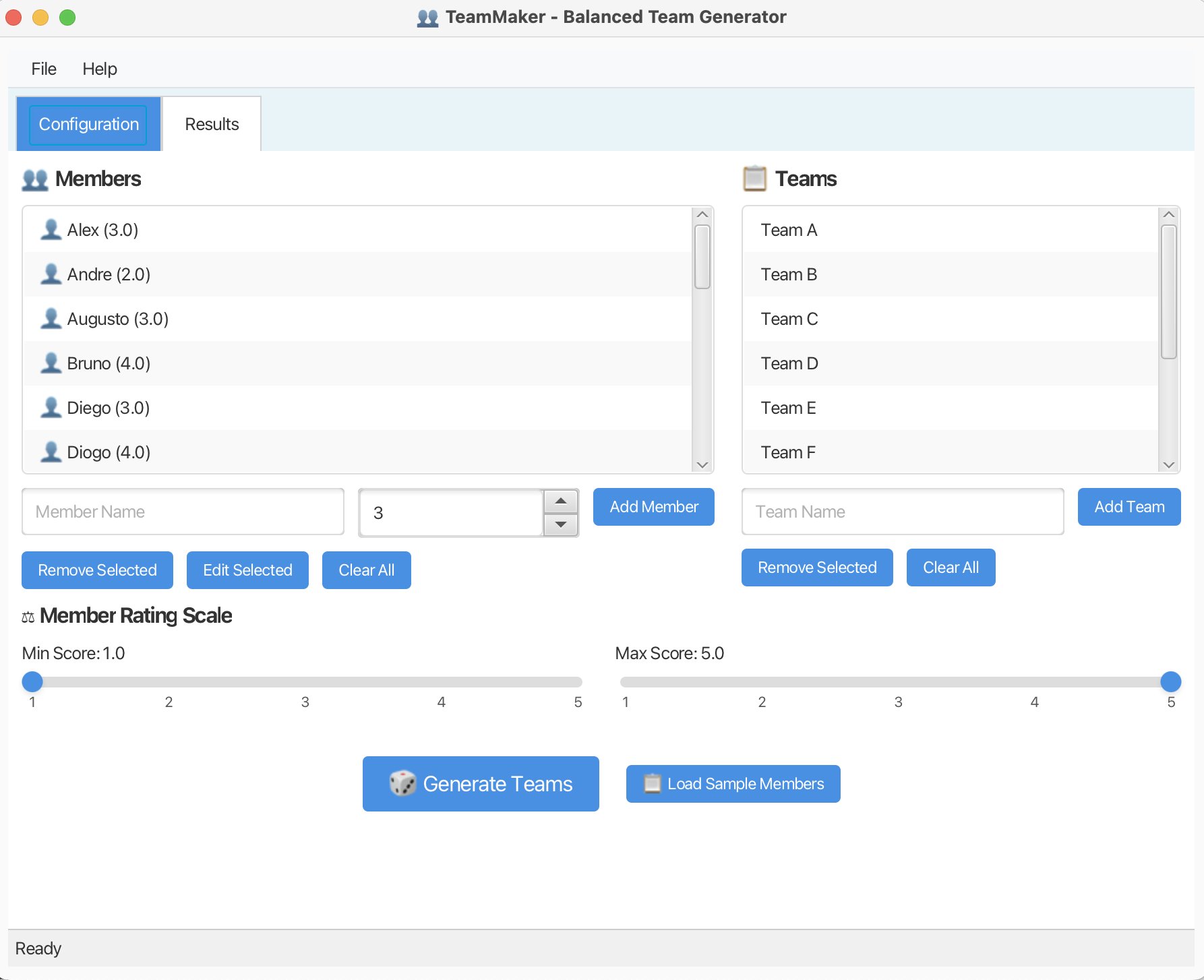Focus the Team Name input field

tap(903, 512)
